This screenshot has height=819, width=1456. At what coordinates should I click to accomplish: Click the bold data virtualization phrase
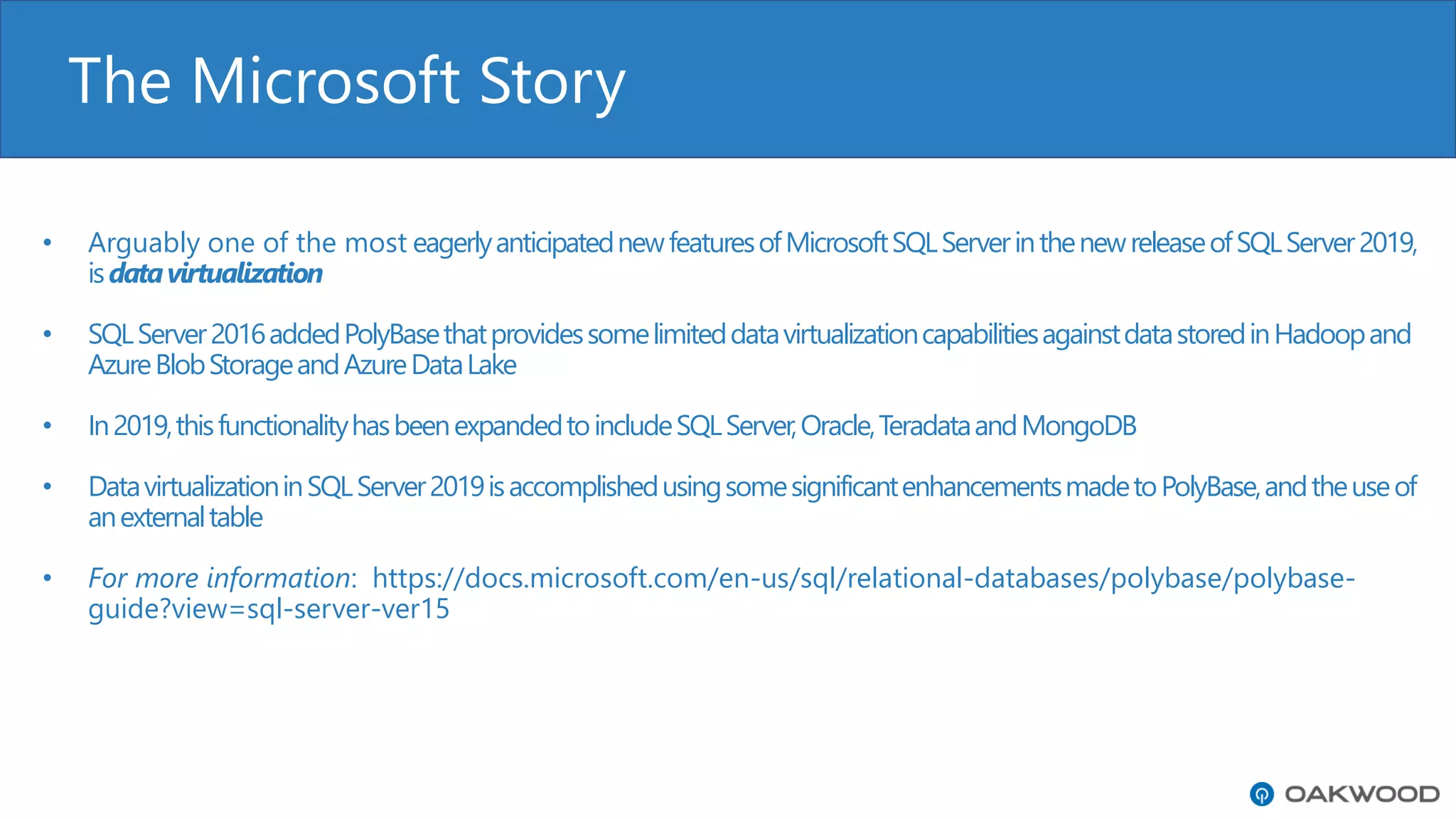[215, 274]
